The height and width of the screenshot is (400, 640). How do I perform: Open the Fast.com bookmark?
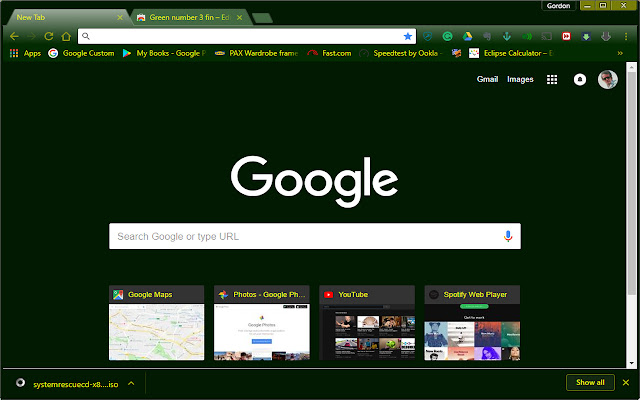click(x=329, y=53)
